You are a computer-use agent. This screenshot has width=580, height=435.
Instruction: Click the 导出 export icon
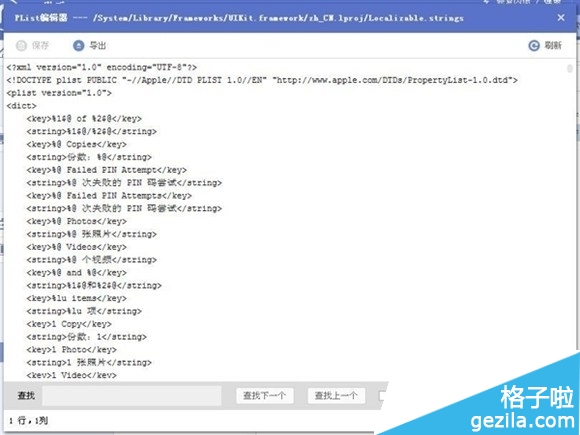point(78,45)
